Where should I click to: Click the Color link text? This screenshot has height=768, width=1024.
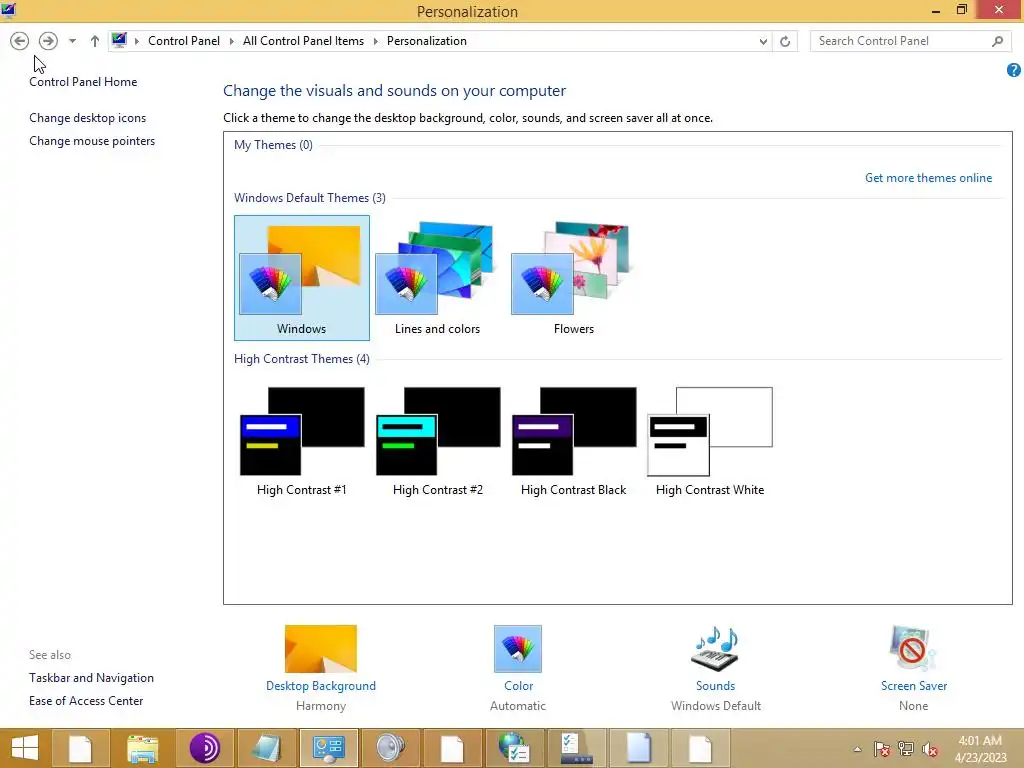click(519, 686)
